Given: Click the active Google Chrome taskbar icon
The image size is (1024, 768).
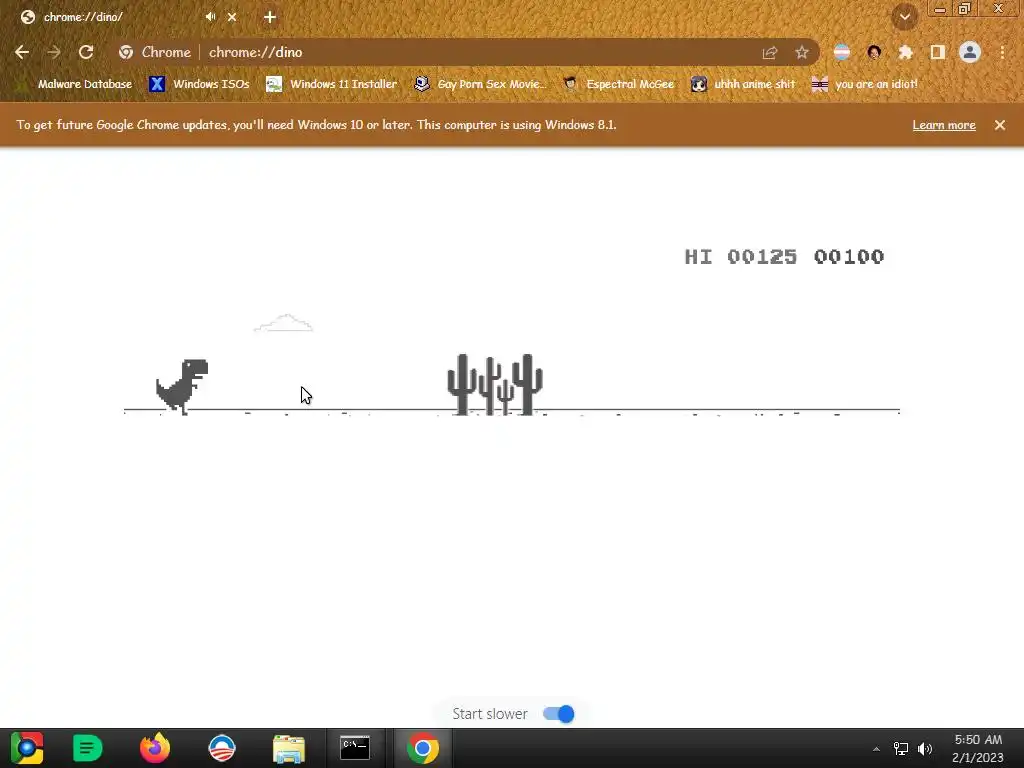Looking at the screenshot, I should coord(423,748).
